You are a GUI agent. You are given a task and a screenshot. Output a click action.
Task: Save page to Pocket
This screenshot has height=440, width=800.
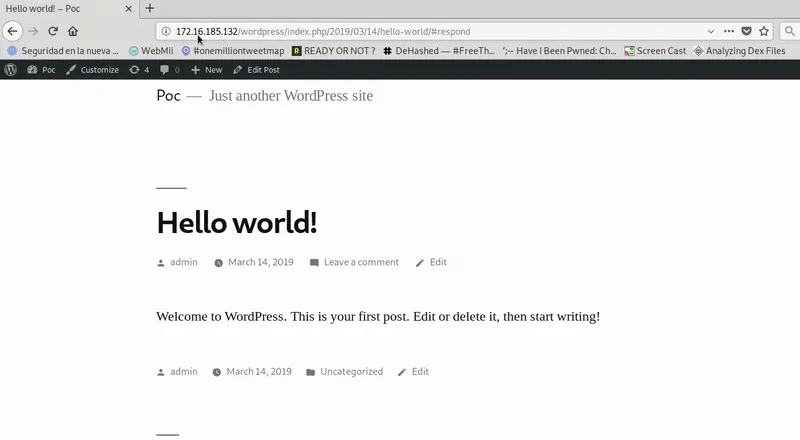[746, 31]
